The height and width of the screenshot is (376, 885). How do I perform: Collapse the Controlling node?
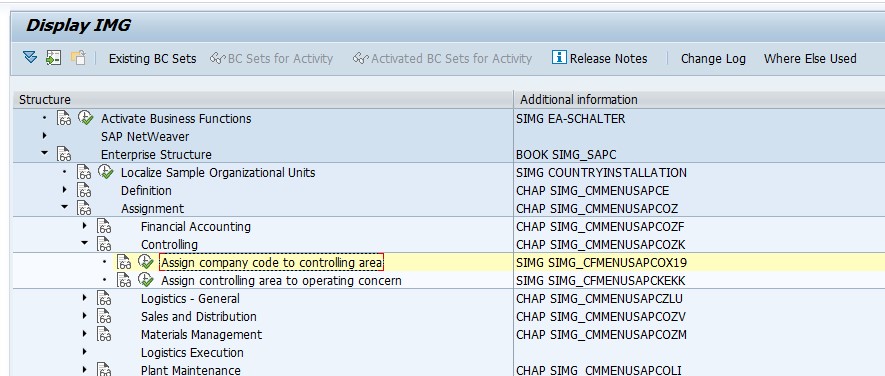[85, 243]
